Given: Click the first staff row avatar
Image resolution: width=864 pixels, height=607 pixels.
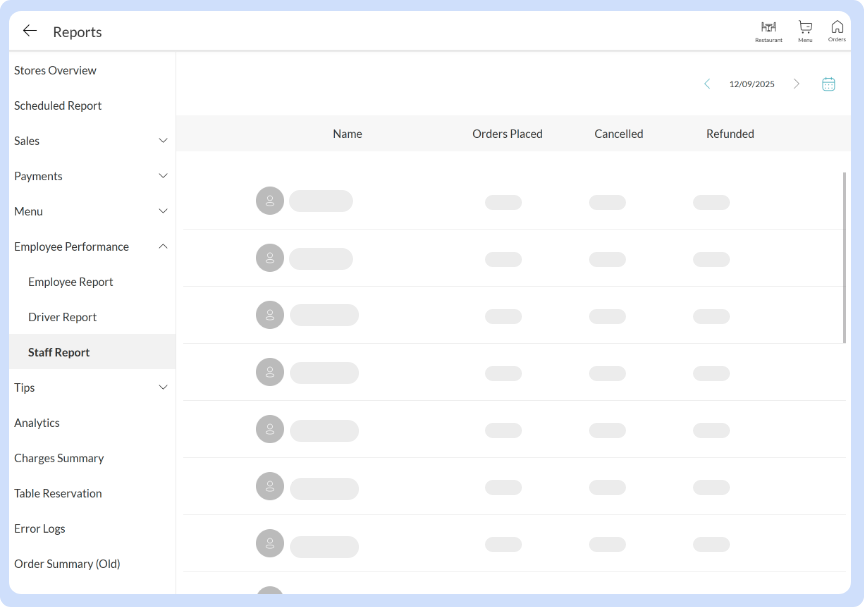Looking at the screenshot, I should 270,201.
